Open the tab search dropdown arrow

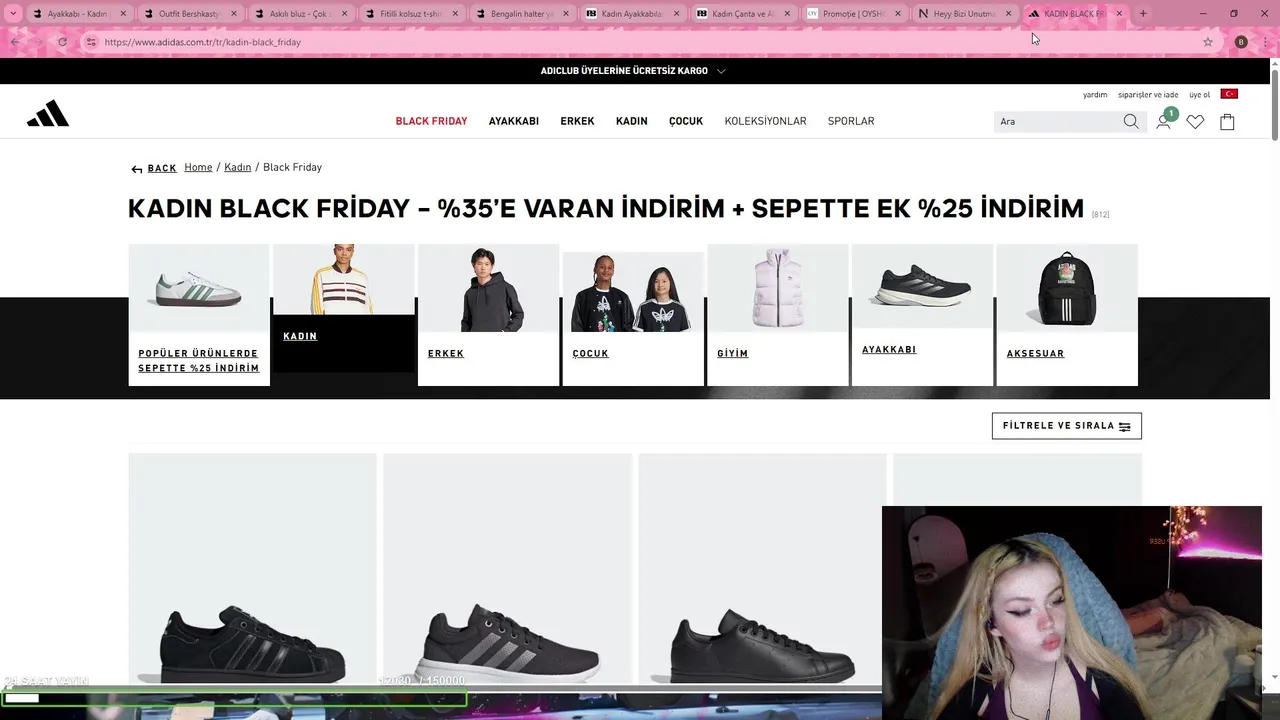[x=13, y=14]
